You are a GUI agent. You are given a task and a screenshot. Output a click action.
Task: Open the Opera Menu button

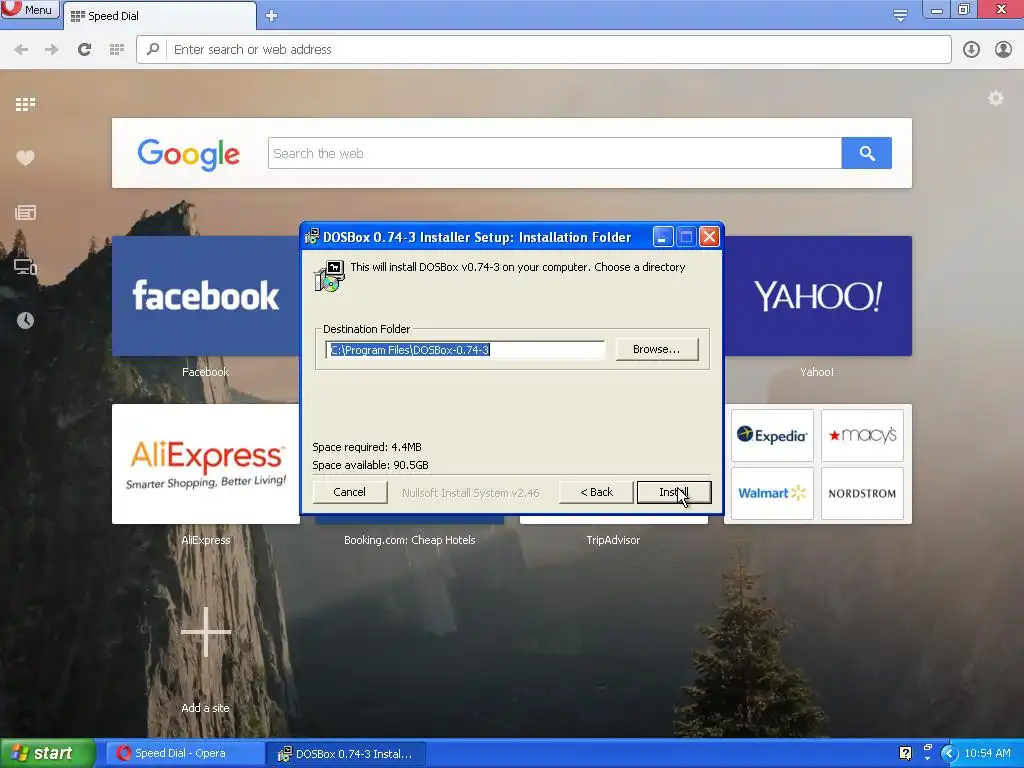point(29,10)
